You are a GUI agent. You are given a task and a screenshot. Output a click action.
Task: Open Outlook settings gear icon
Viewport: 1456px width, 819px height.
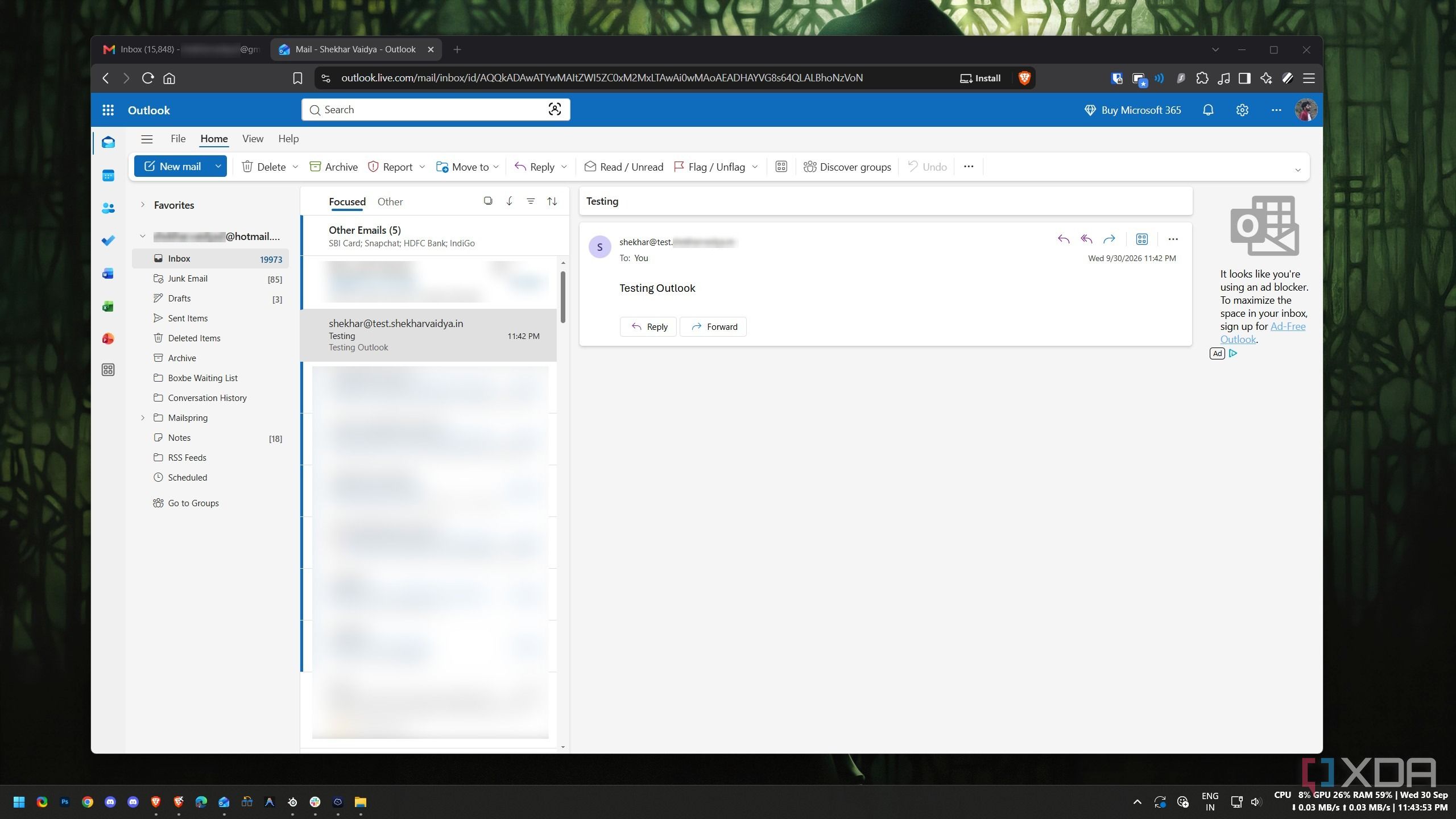(1242, 110)
